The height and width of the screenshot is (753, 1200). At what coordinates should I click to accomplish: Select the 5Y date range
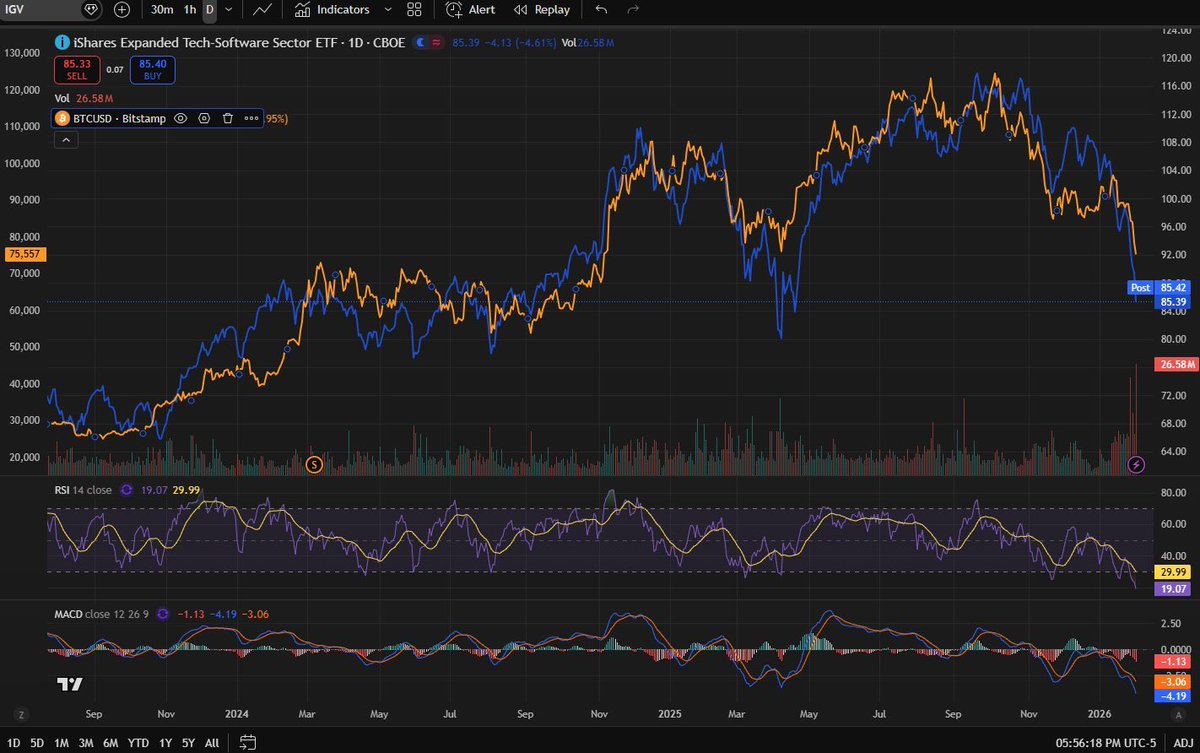pyautogui.click(x=188, y=742)
